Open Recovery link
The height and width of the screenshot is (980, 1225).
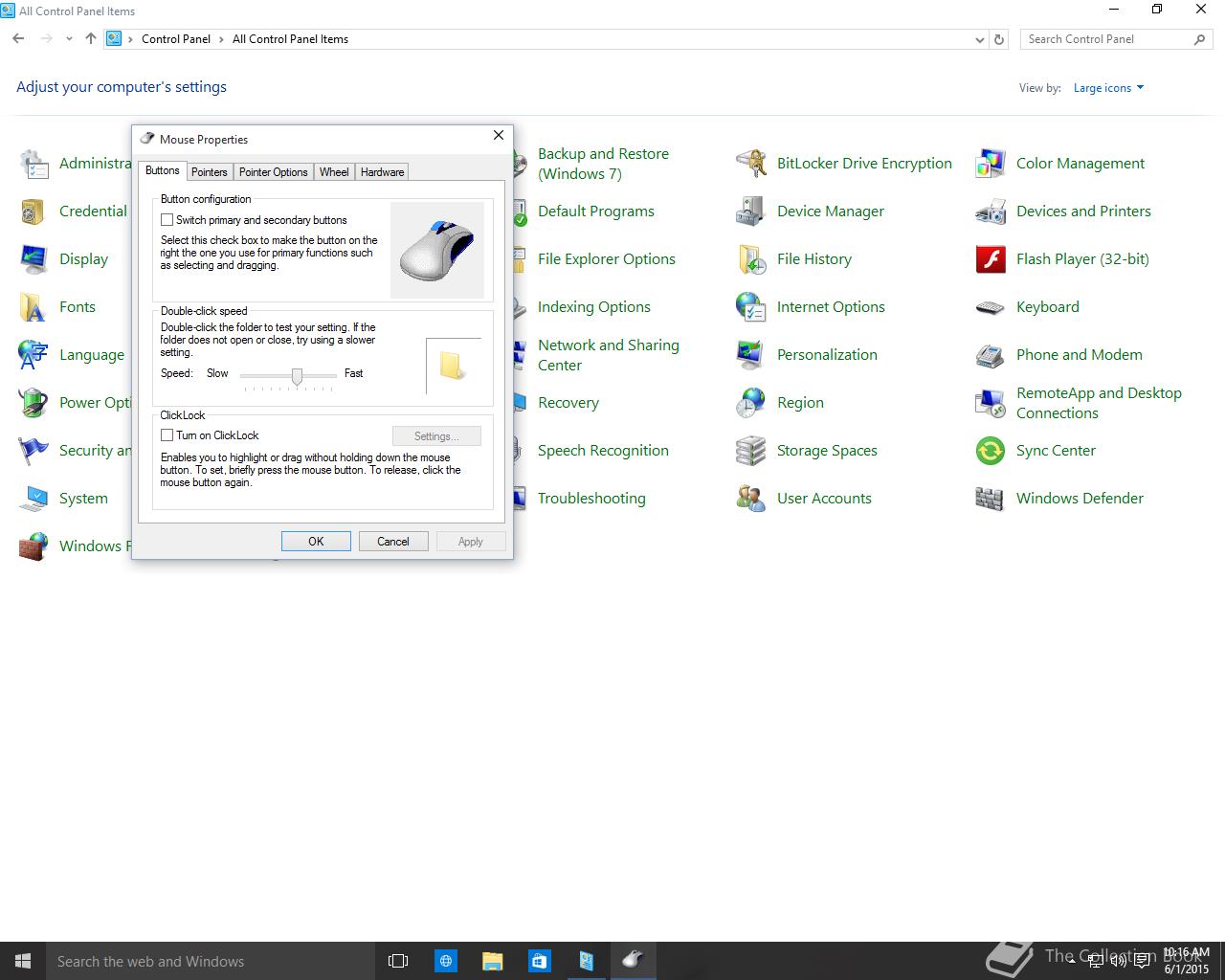tap(568, 403)
